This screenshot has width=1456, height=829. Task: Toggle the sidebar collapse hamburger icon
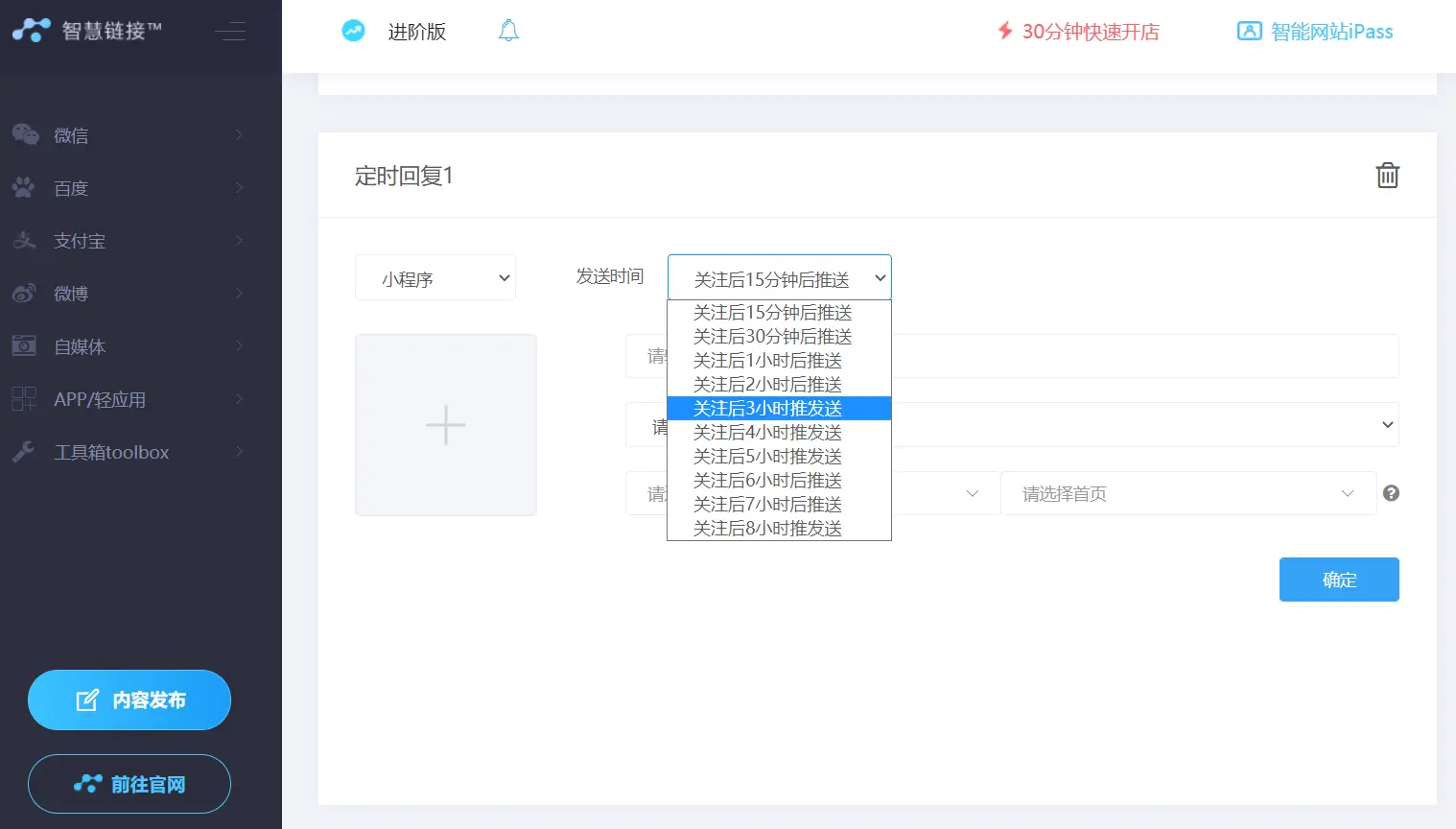[230, 32]
